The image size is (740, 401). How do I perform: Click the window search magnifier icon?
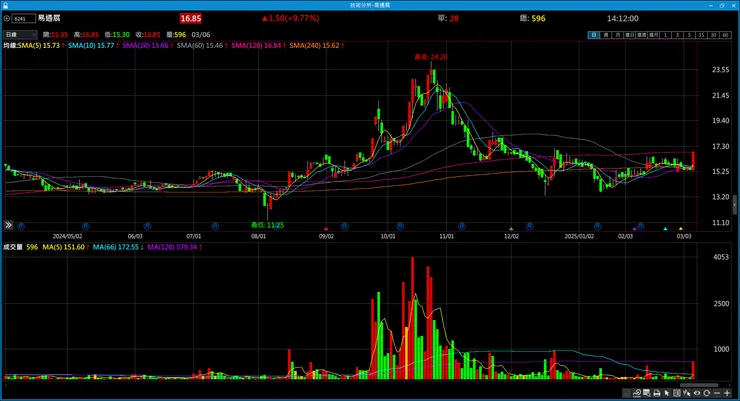point(647,393)
